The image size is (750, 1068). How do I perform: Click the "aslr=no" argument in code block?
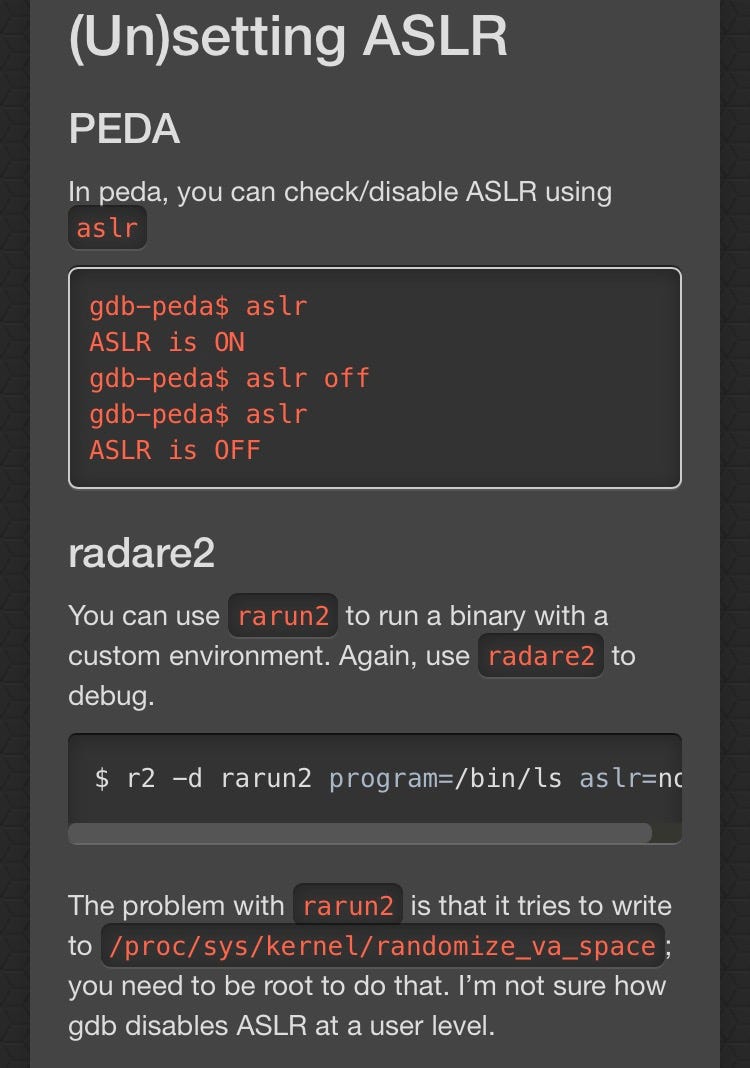click(x=630, y=778)
